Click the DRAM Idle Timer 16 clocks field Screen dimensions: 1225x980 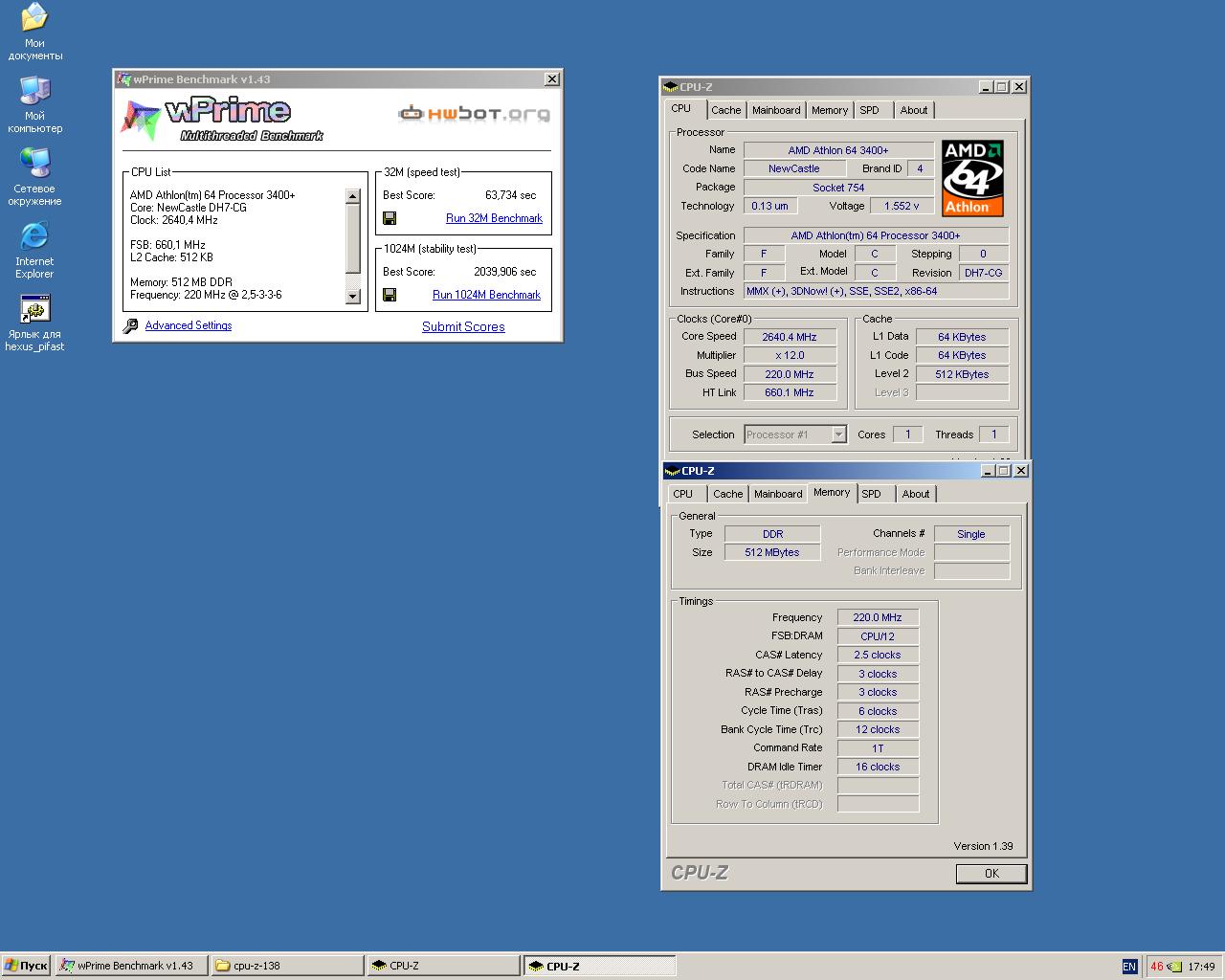[878, 767]
